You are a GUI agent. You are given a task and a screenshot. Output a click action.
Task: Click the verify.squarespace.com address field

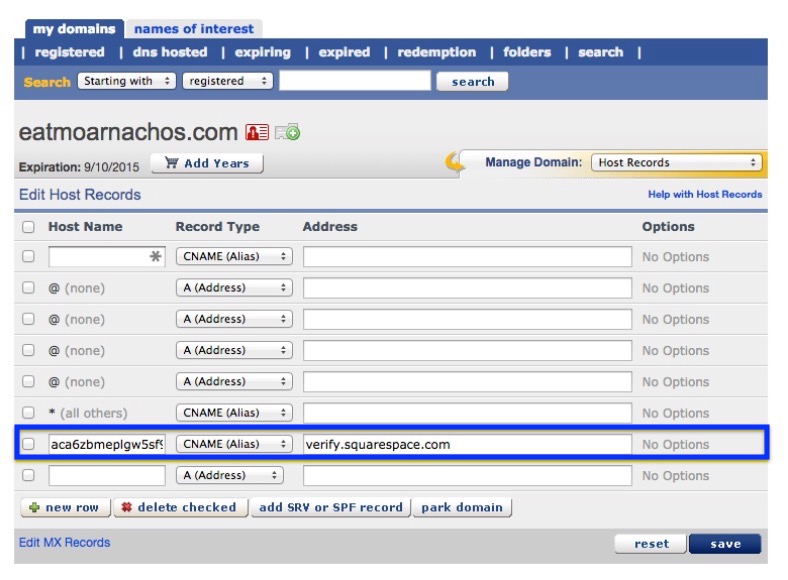[467, 444]
